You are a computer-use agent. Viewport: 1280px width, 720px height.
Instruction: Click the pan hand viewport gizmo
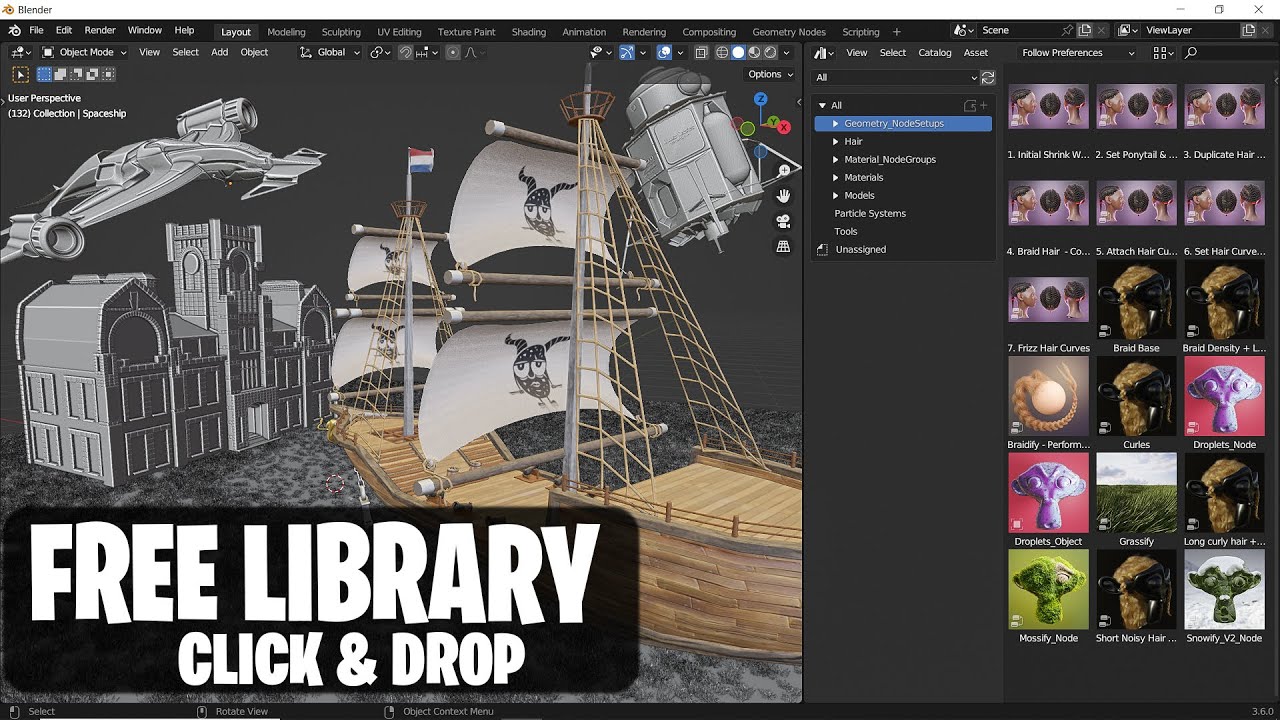pyautogui.click(x=784, y=196)
